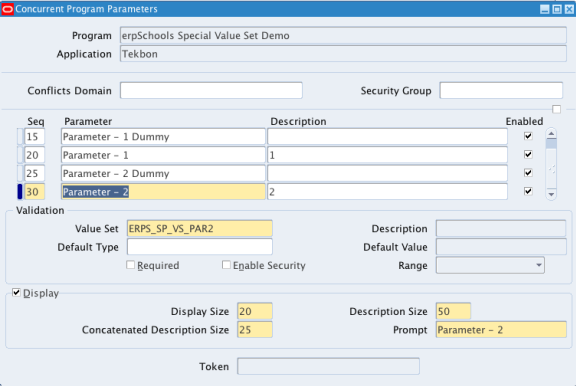Maximize the Concurrent Program Parameters window
Viewport: 576px width, 386px height.
(557, 9)
